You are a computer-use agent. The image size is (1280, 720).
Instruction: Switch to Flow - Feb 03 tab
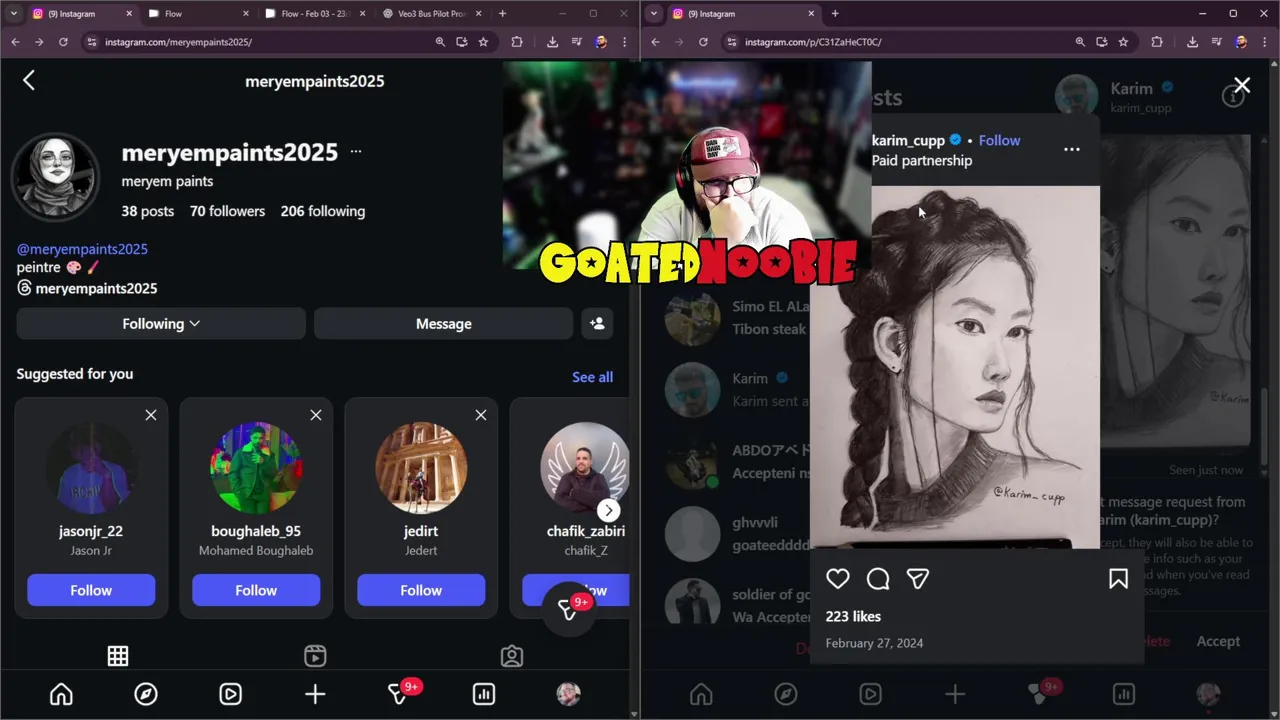click(x=315, y=14)
